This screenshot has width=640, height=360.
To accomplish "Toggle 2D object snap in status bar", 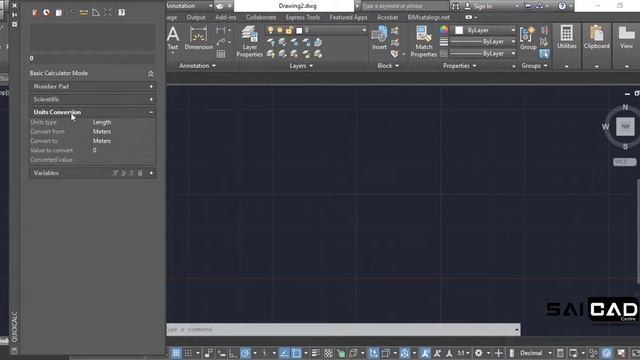I will point(296,353).
